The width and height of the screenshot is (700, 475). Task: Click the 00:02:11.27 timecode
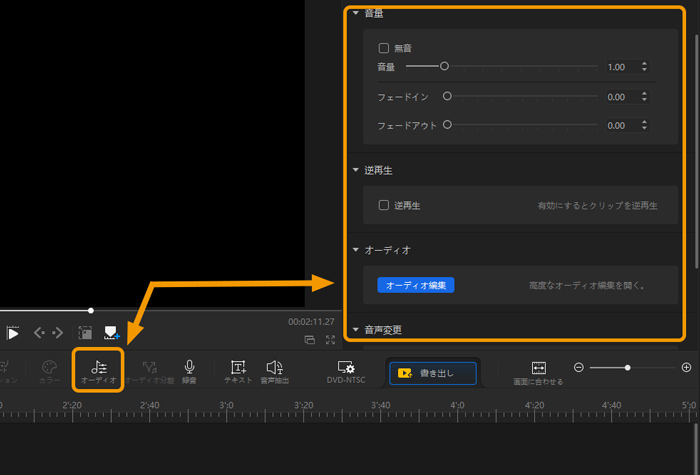pyautogui.click(x=311, y=321)
